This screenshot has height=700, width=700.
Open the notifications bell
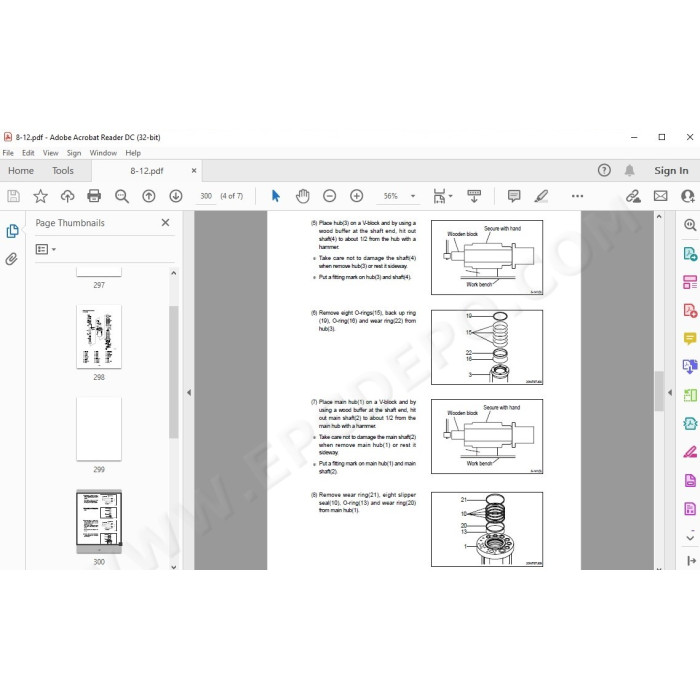point(629,170)
